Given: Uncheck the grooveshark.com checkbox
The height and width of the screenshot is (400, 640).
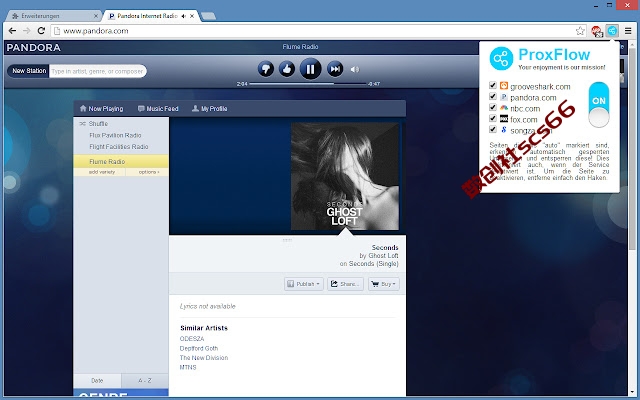Looking at the screenshot, I should [x=493, y=85].
